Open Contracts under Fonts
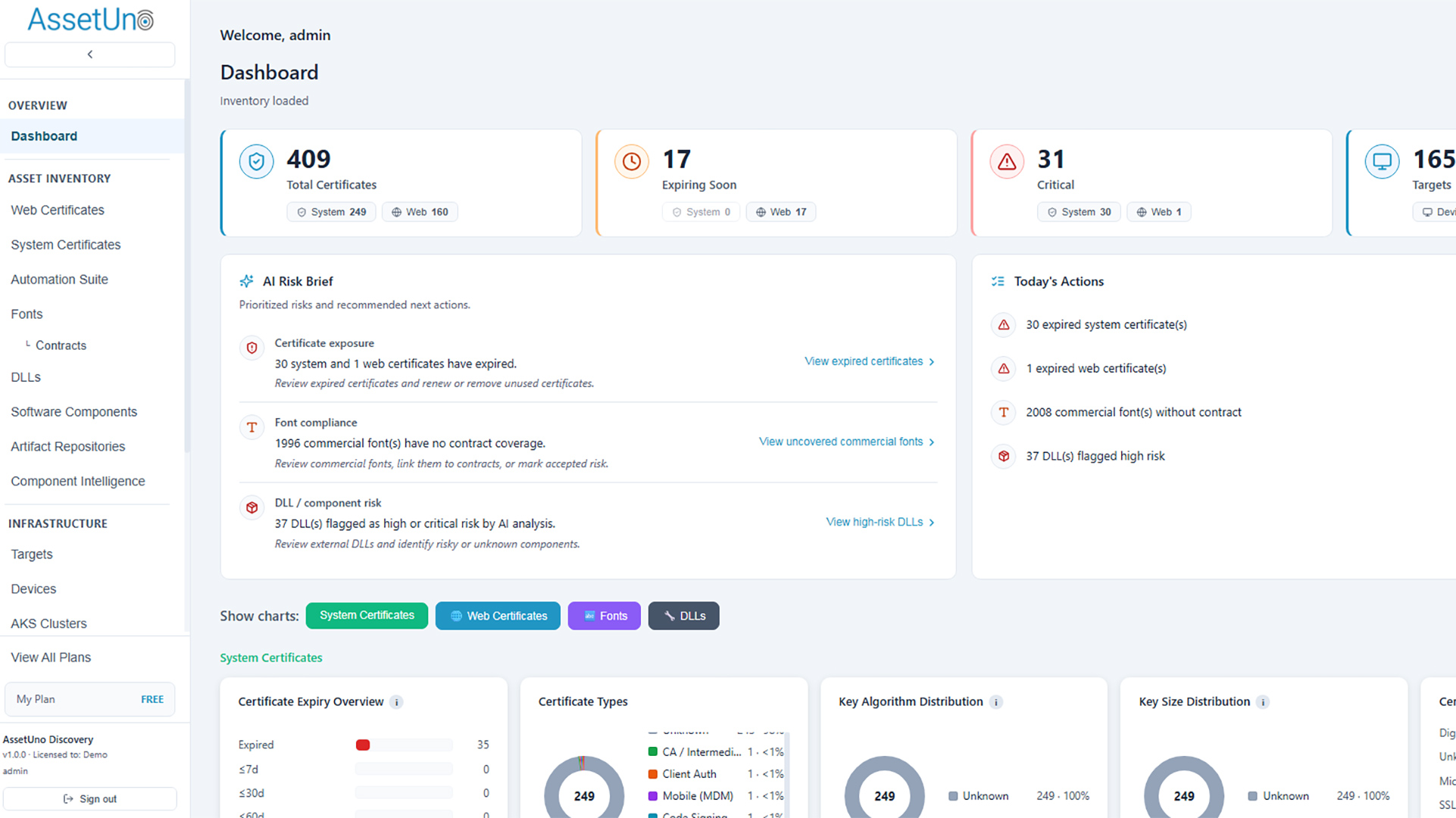The image size is (1456, 818). pos(61,345)
